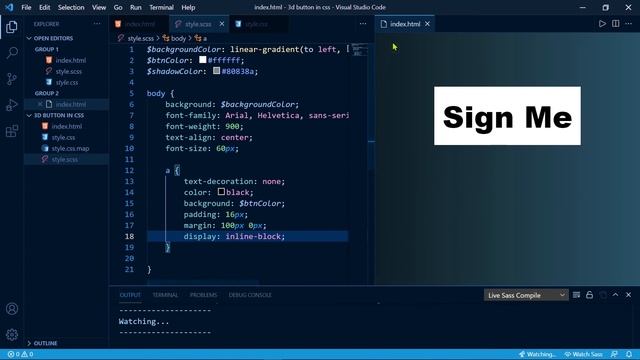Viewport: 640px width, 360px height.
Task: Maximize the bottom panel with chevron
Action: point(616,295)
